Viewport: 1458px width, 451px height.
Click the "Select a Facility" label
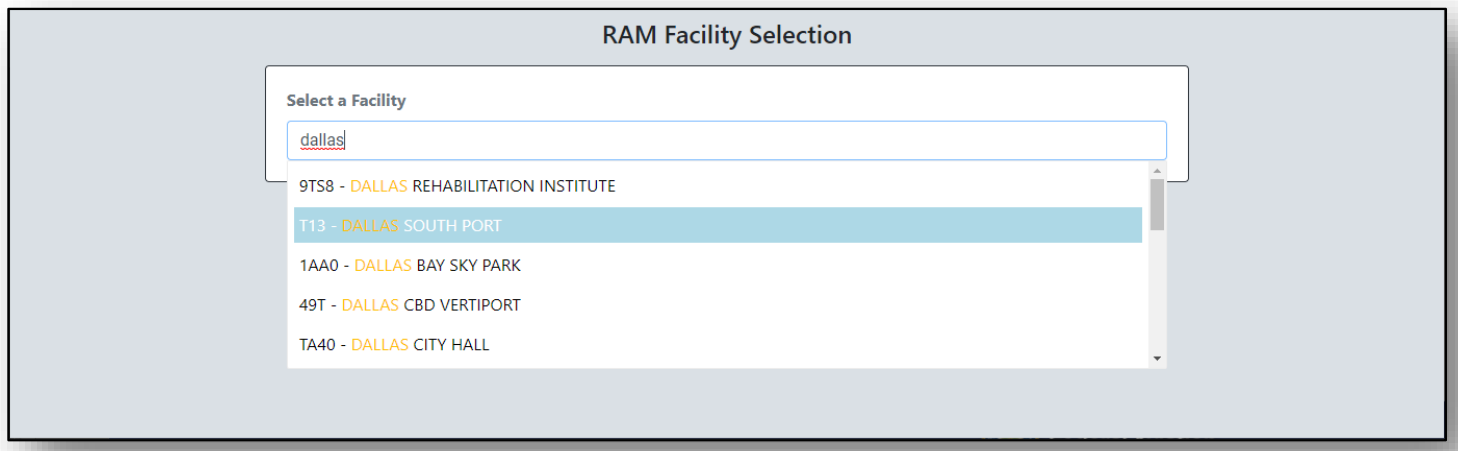[x=346, y=100]
